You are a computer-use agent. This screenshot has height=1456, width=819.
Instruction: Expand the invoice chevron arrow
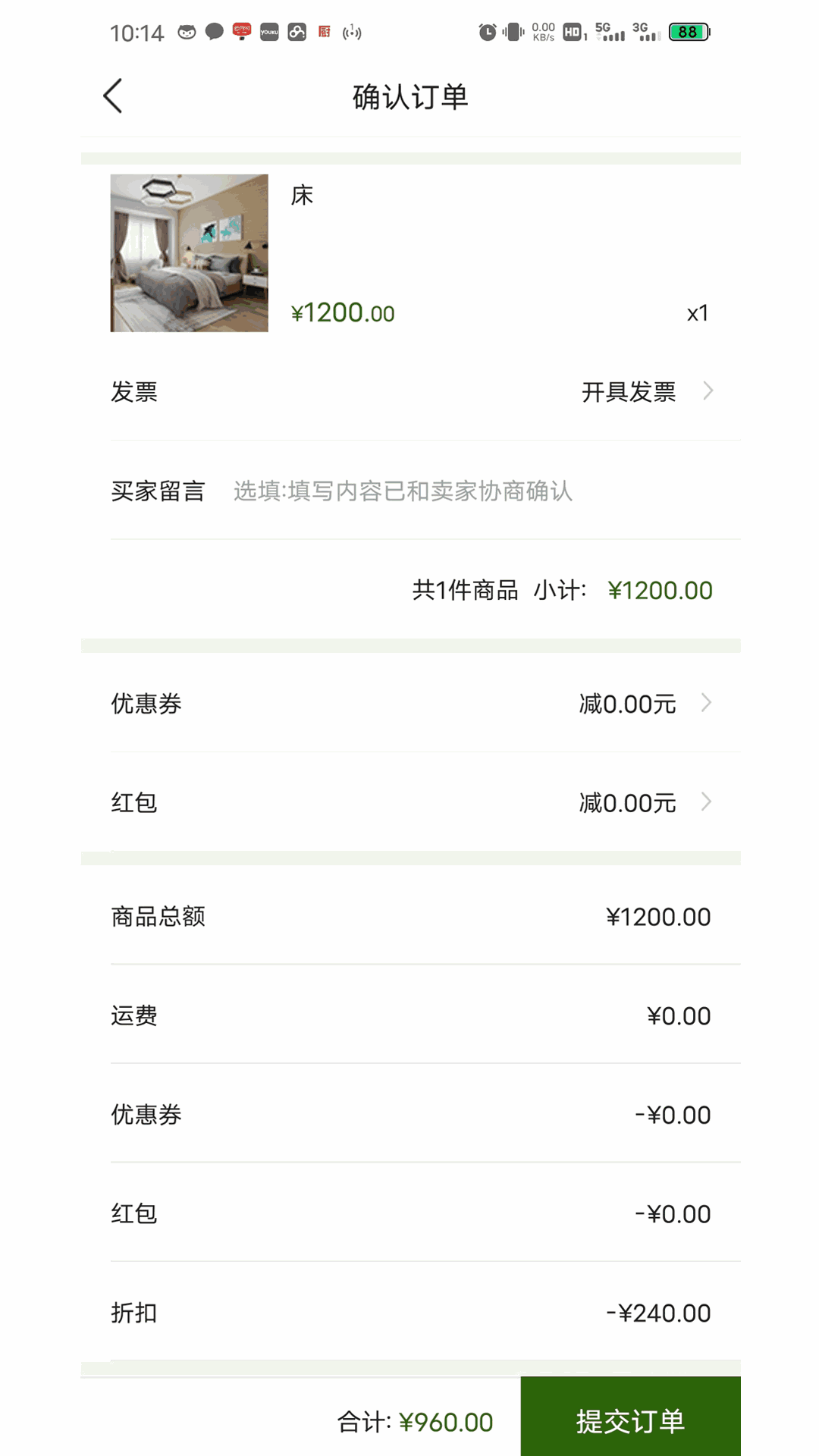tap(708, 391)
